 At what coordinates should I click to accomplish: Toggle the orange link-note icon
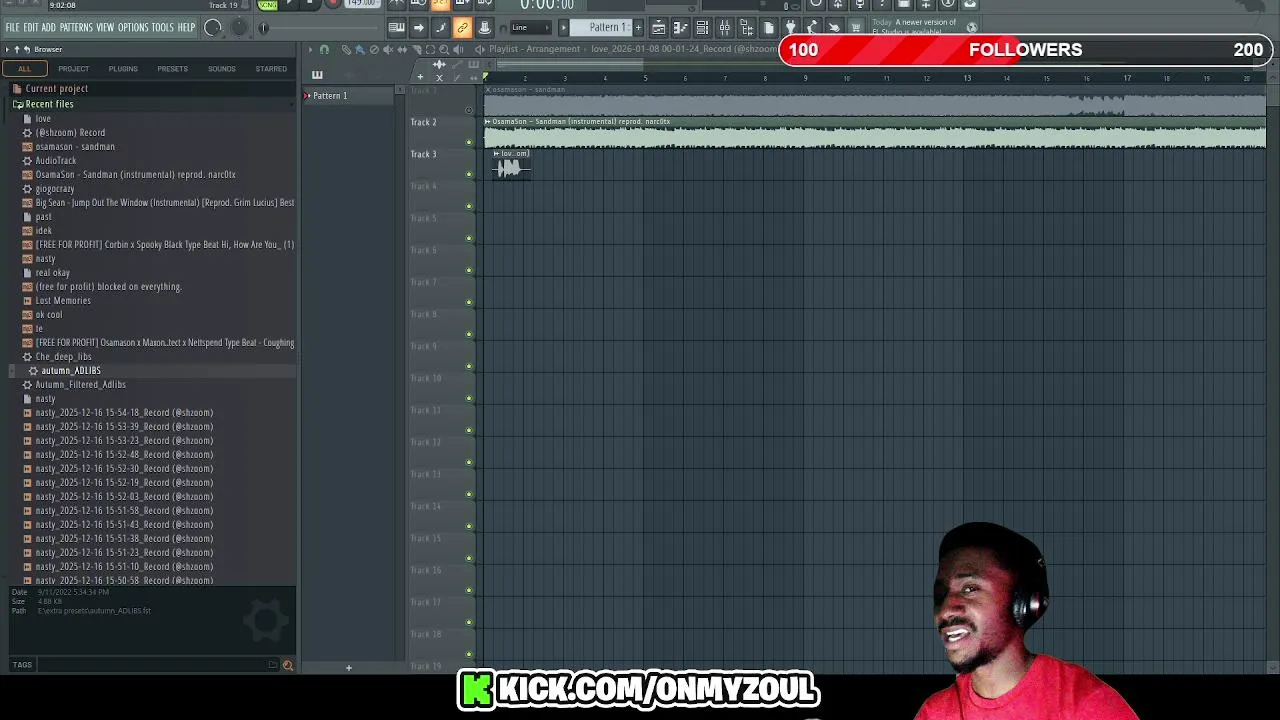click(462, 28)
